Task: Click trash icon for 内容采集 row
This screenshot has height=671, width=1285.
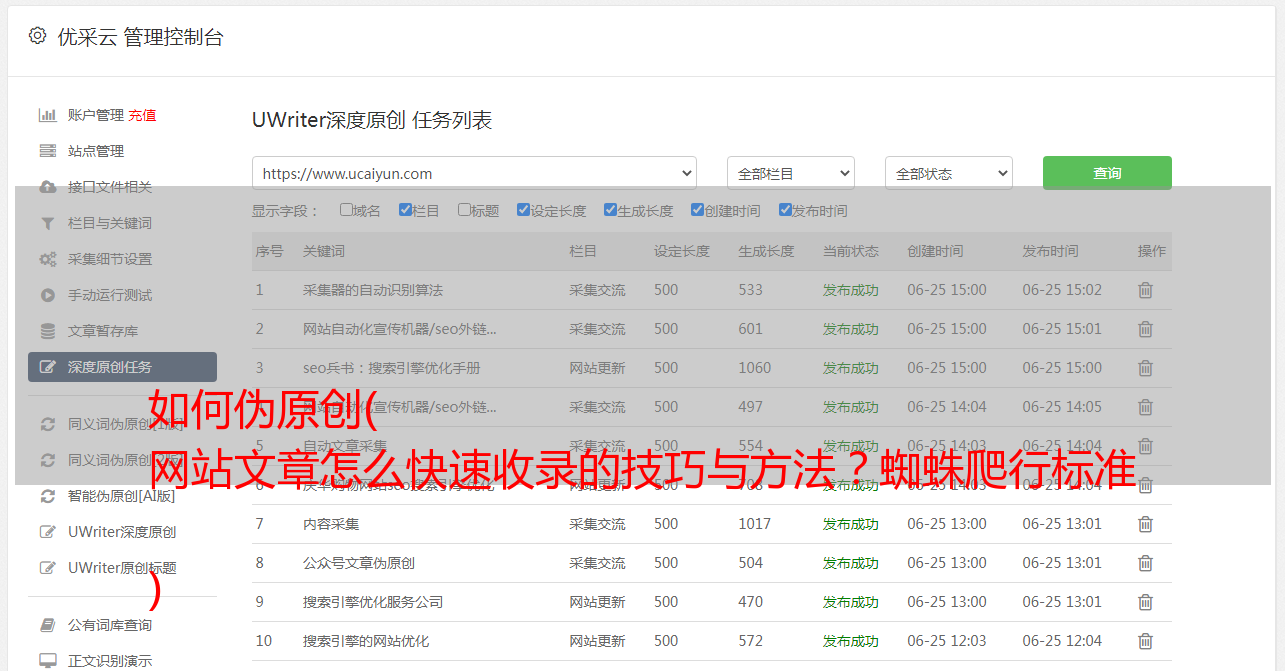Action: point(1145,524)
